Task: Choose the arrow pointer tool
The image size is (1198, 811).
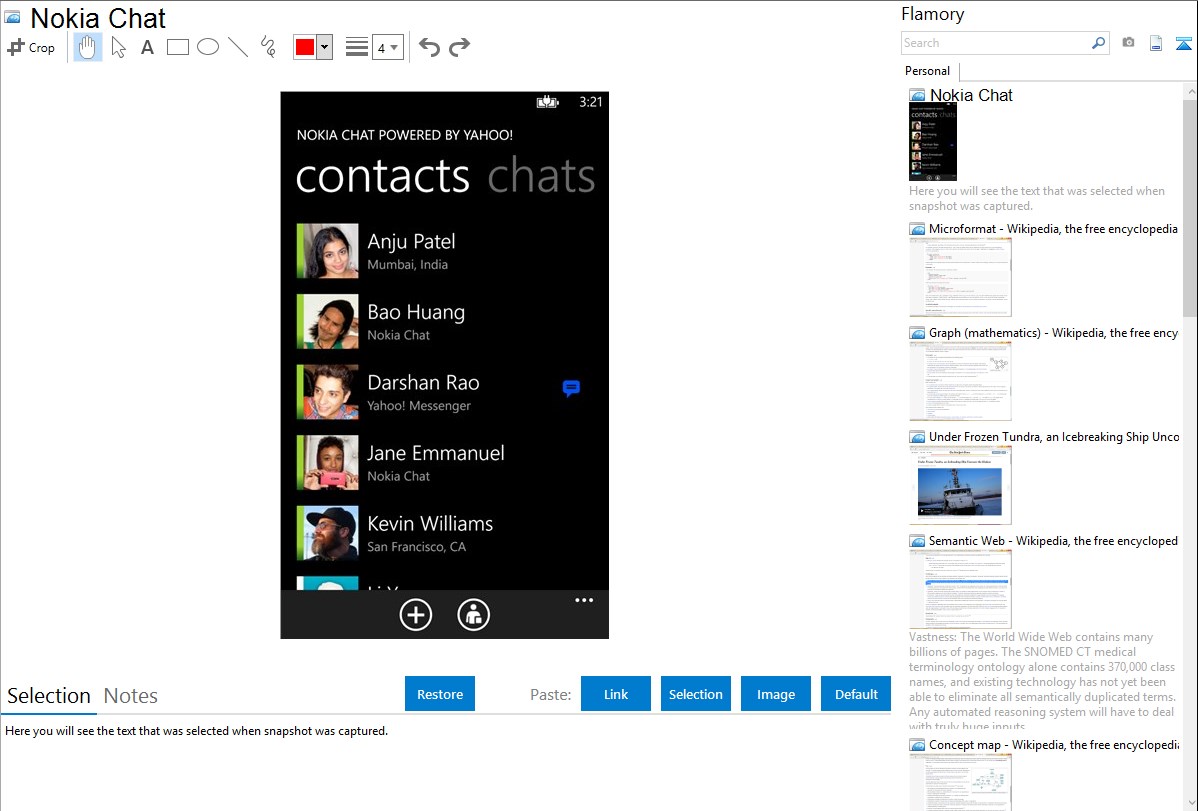Action: pos(118,47)
